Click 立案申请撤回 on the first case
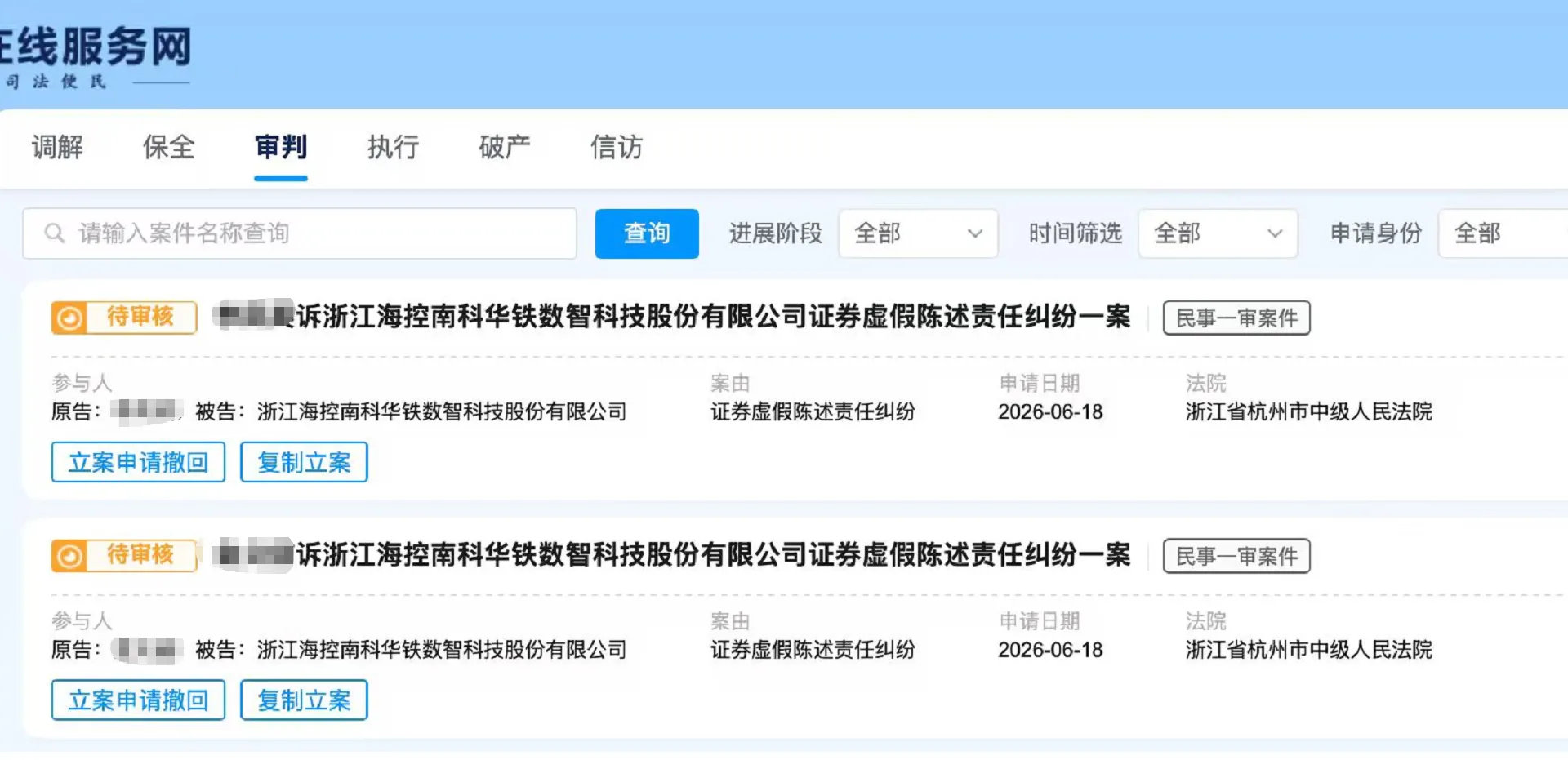1568x760 pixels. point(138,462)
